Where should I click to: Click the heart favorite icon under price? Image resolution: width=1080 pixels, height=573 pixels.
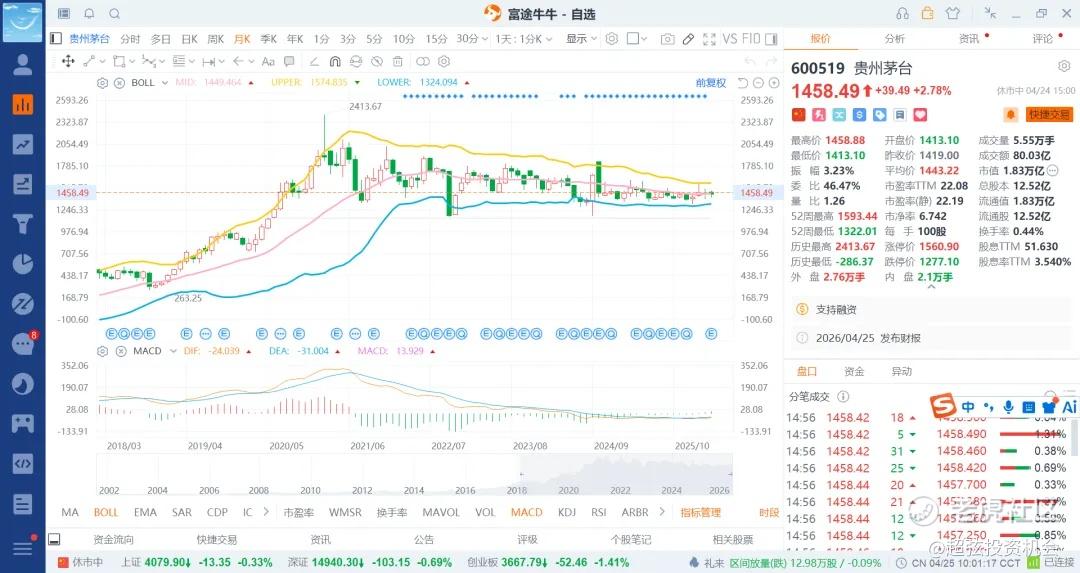[920, 114]
